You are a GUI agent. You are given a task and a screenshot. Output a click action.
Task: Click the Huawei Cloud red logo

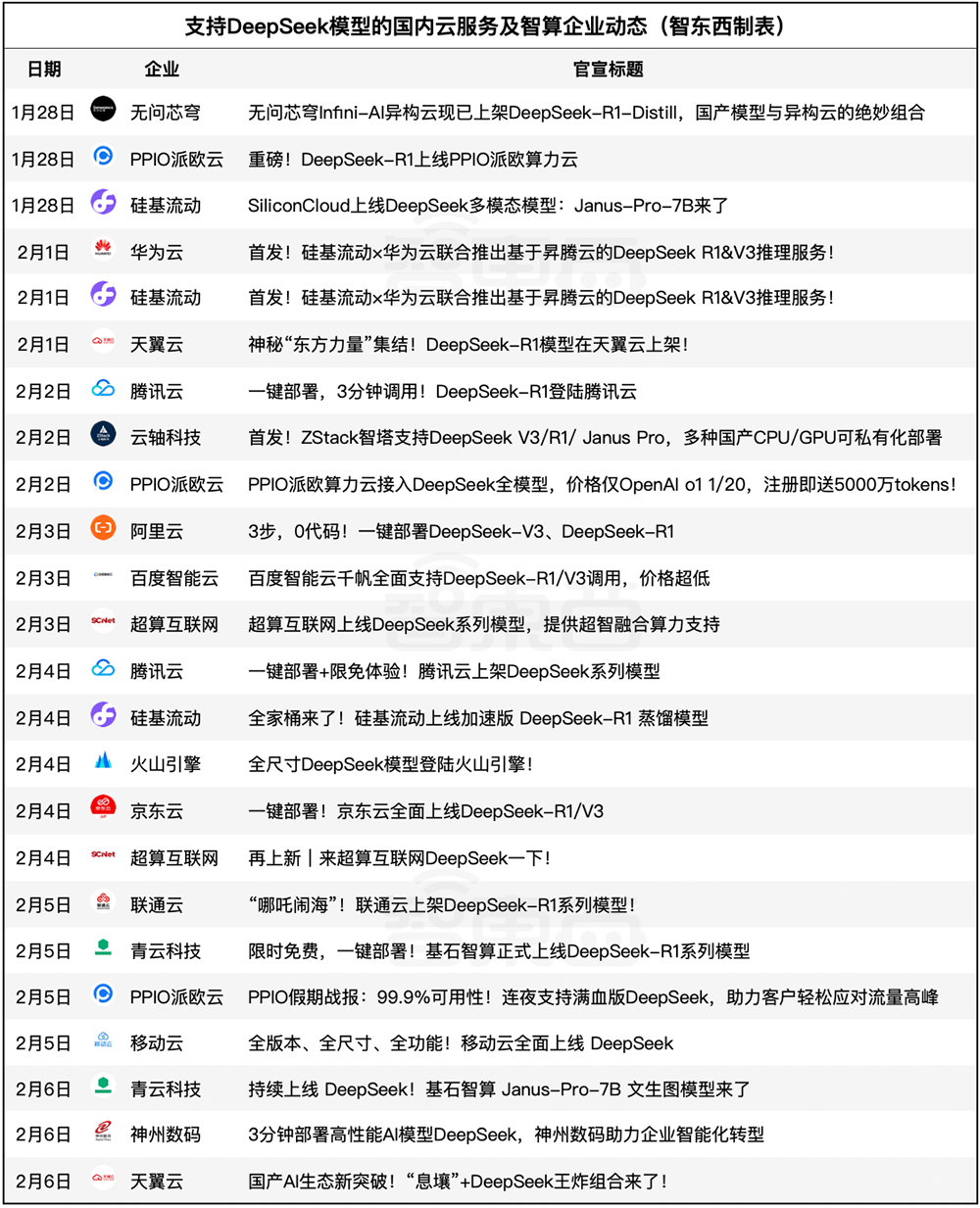pos(103,251)
